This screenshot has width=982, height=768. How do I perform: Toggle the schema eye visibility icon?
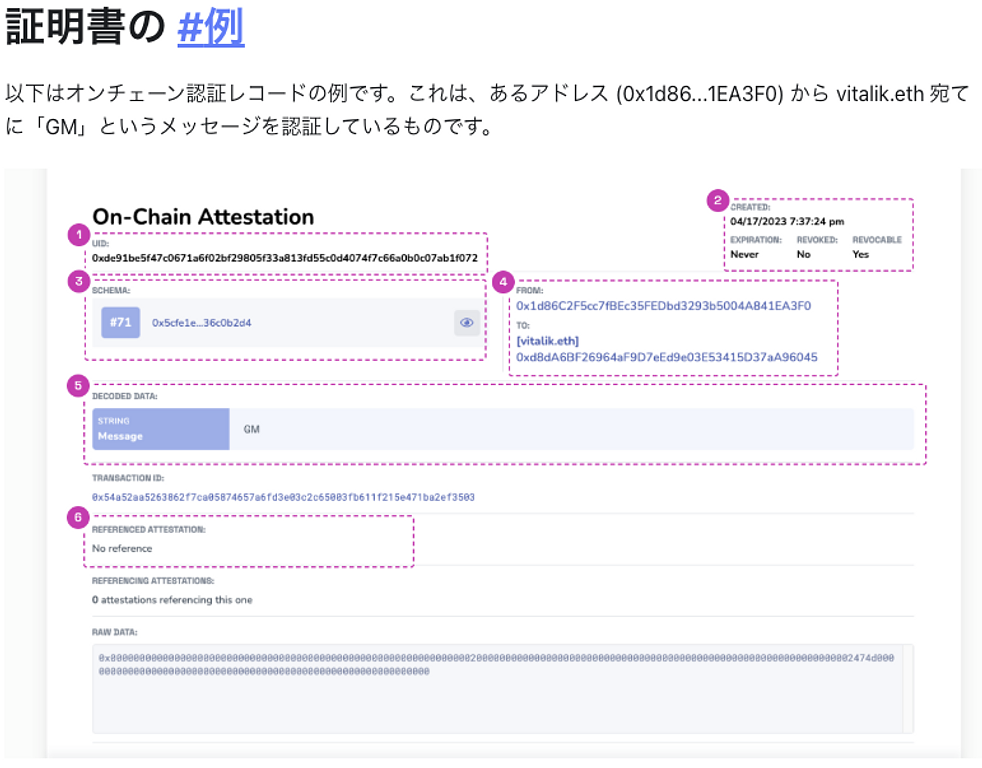[466, 322]
